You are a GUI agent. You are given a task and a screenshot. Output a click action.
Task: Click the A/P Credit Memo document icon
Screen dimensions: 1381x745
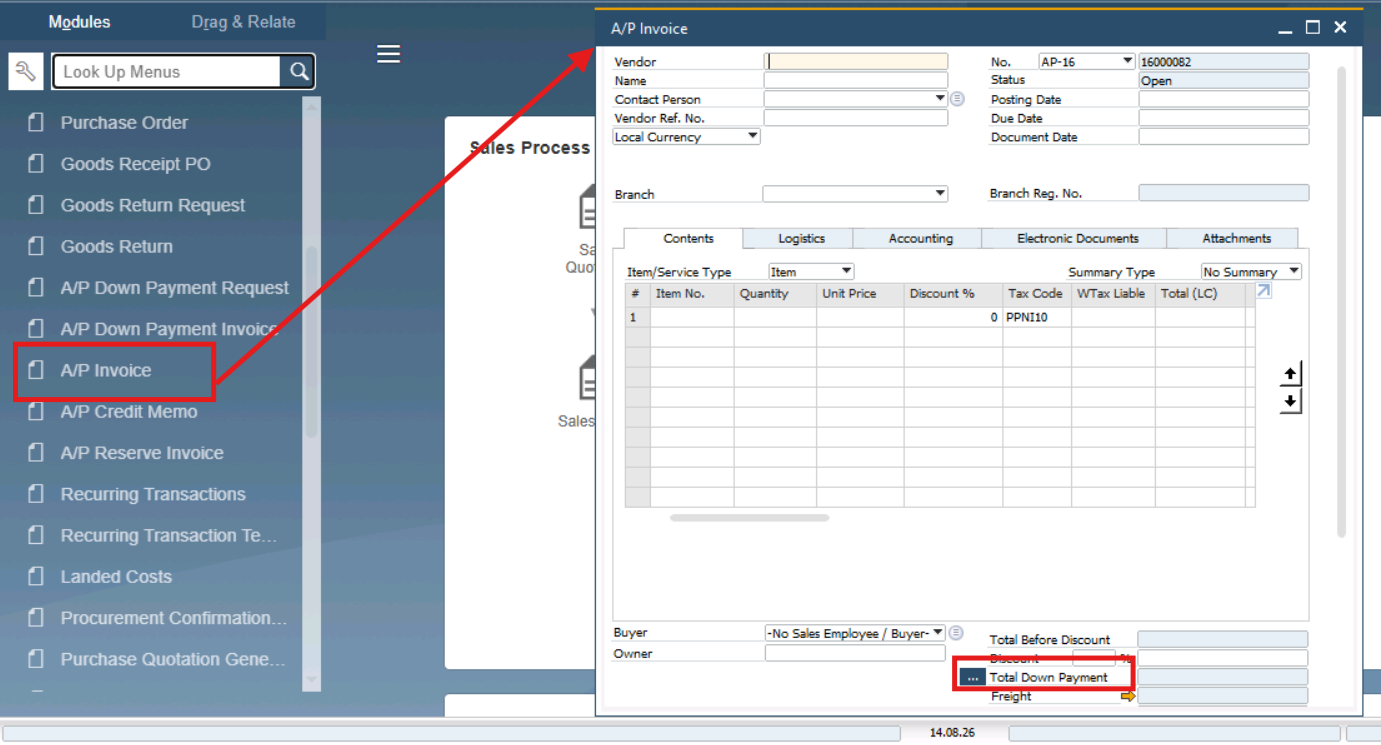[x=36, y=412]
